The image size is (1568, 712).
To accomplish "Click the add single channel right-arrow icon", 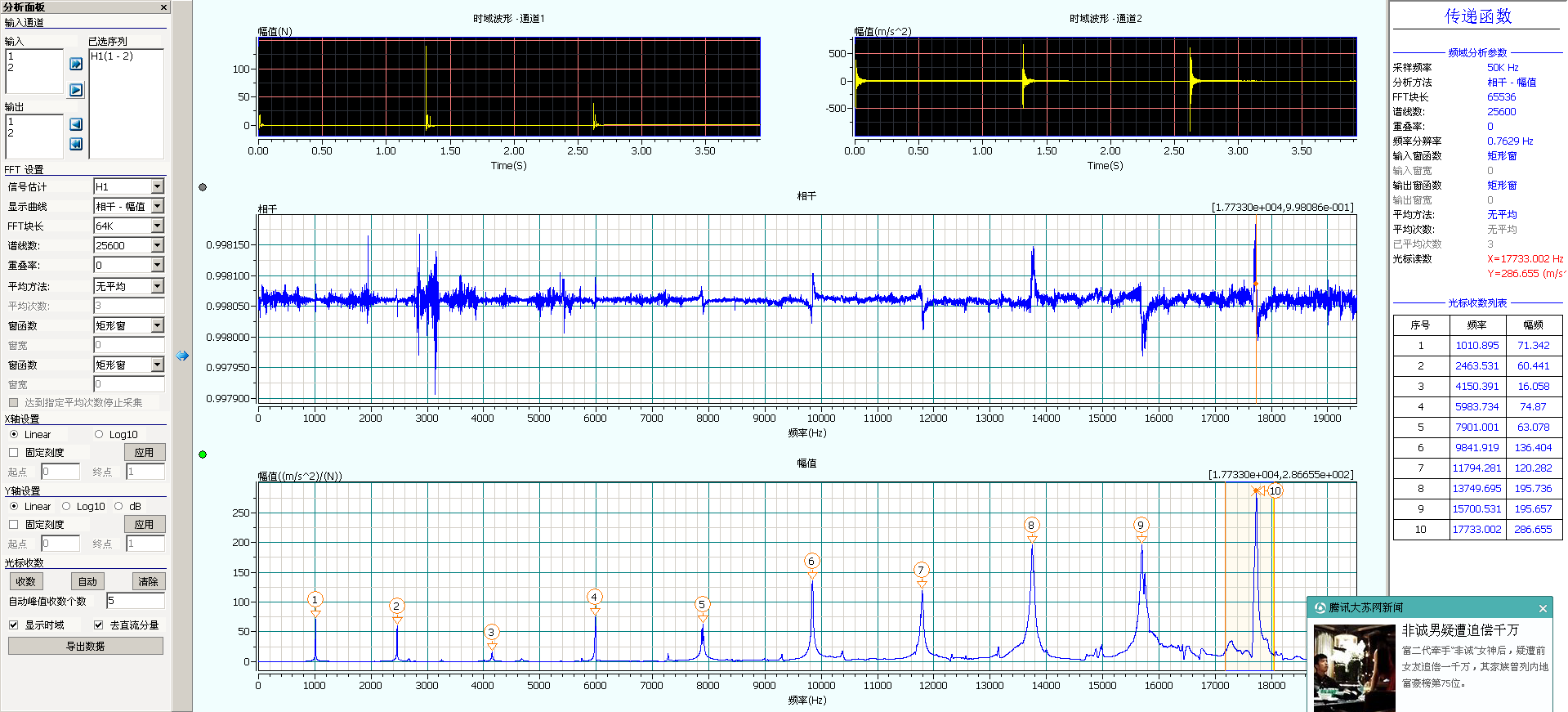I will pyautogui.click(x=76, y=90).
